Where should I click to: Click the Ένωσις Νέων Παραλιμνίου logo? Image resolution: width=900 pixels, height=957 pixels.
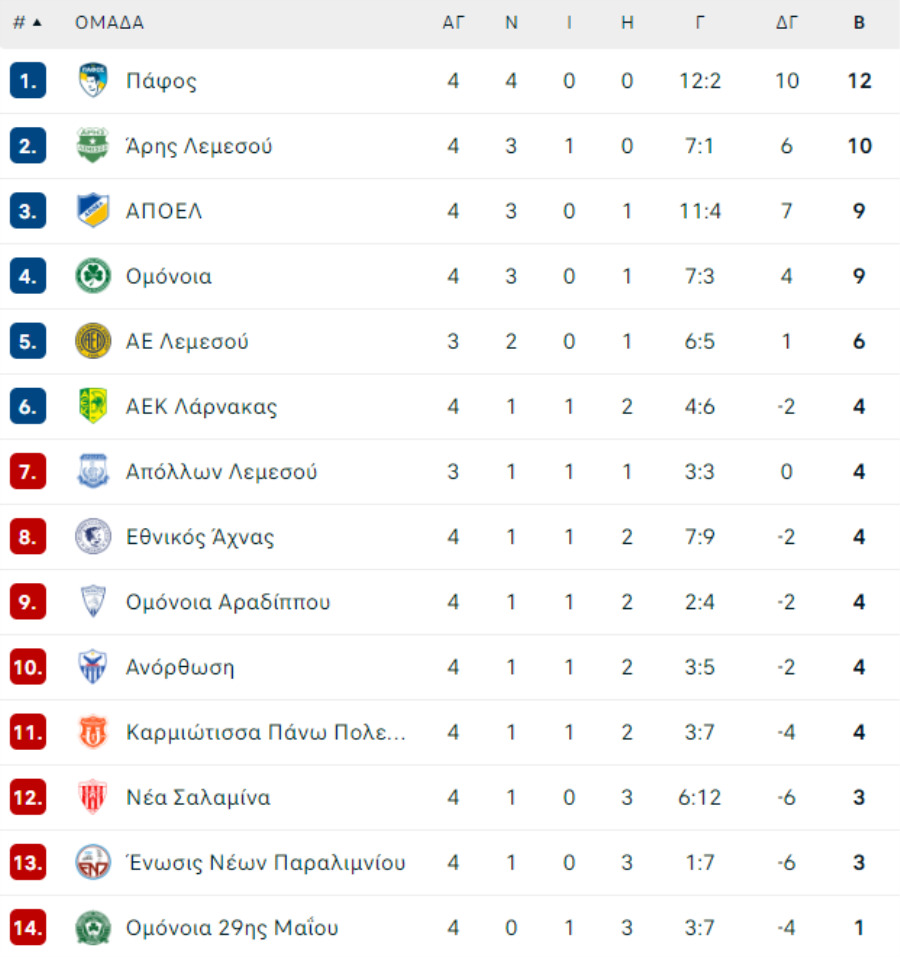(93, 862)
